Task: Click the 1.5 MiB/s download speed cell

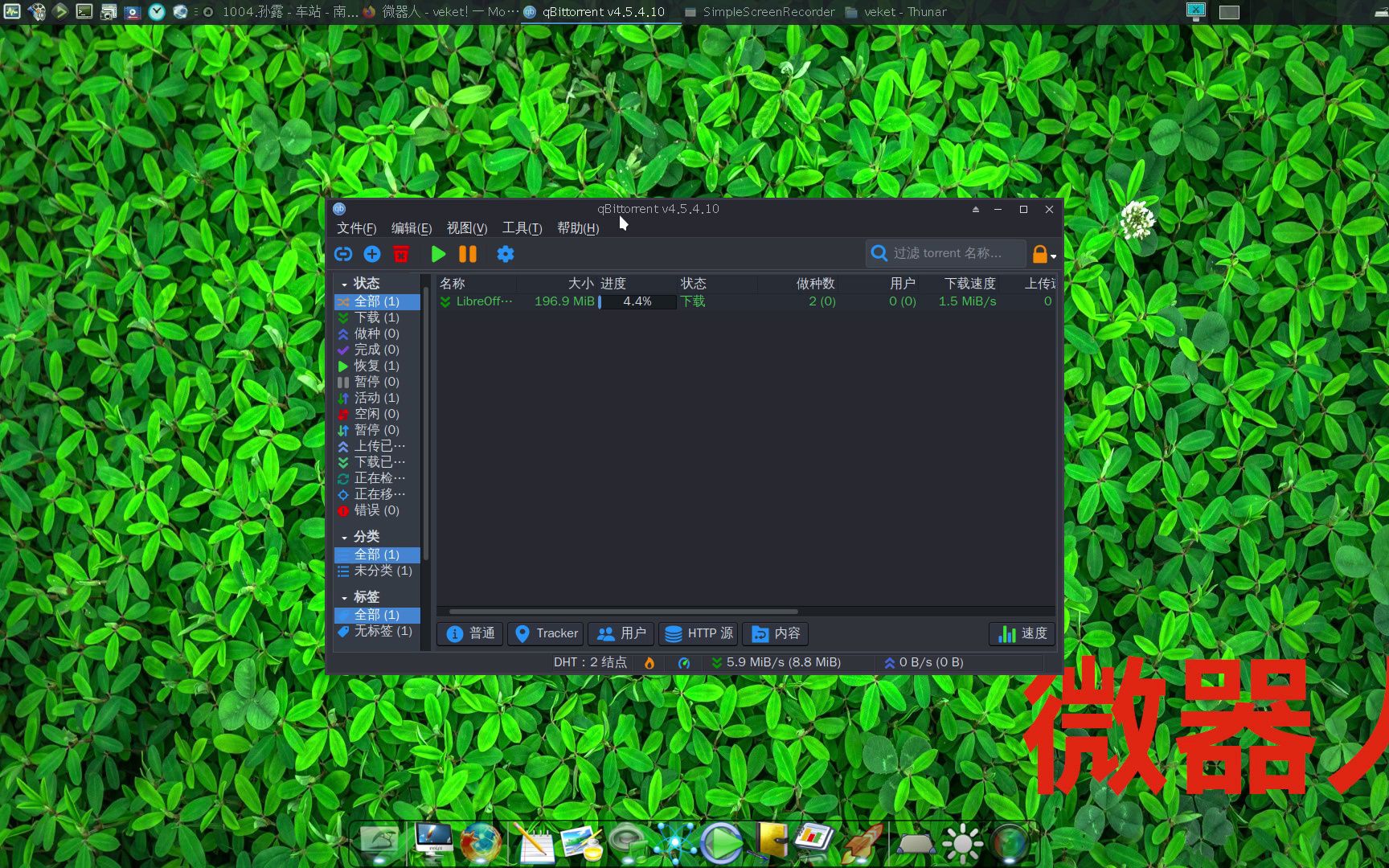Action: click(x=967, y=301)
